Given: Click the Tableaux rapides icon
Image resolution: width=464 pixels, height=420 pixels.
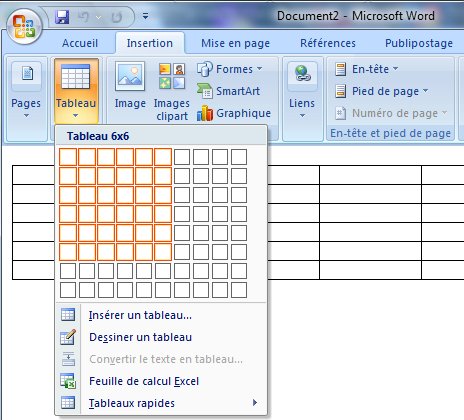Looking at the screenshot, I should (68, 403).
